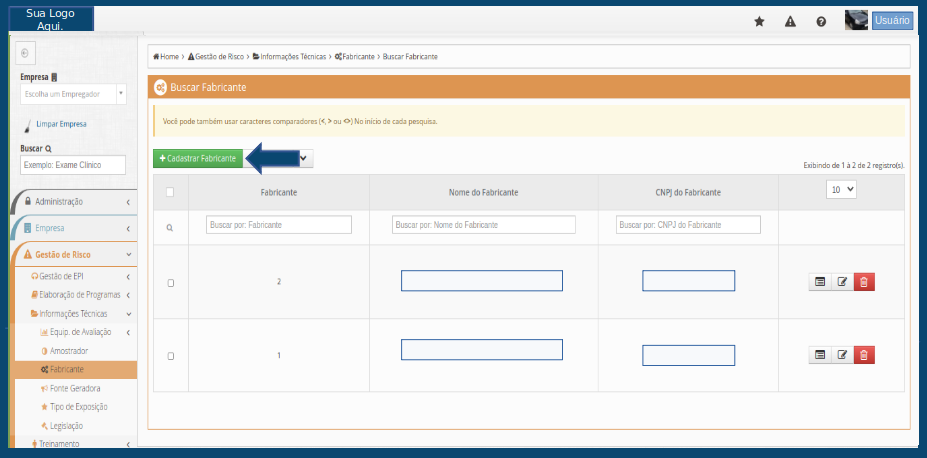Sort by CNPJ do Fabricante column header
This screenshot has width=927, height=458.
(x=688, y=192)
